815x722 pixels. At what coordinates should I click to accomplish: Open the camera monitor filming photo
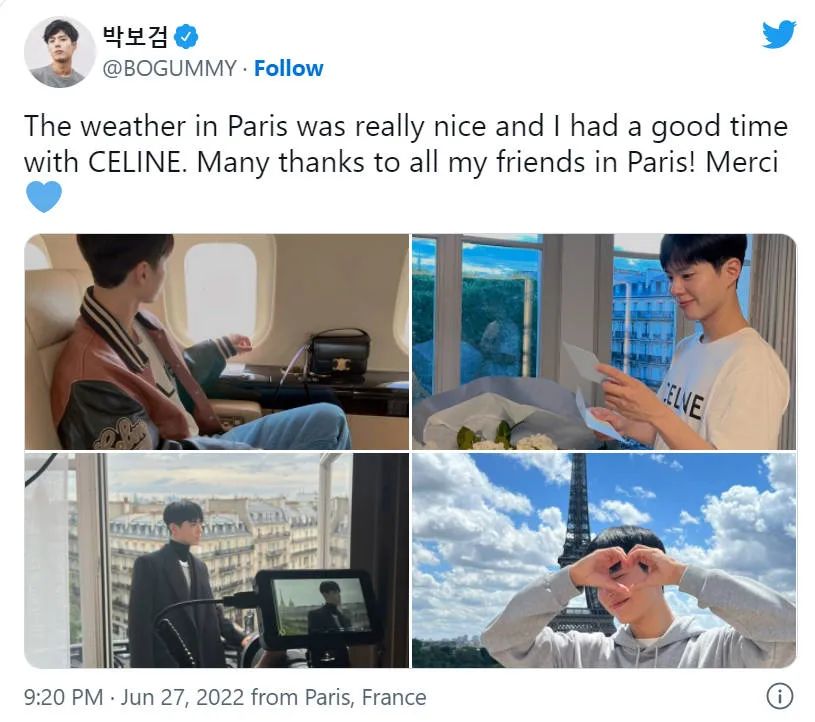click(217, 560)
